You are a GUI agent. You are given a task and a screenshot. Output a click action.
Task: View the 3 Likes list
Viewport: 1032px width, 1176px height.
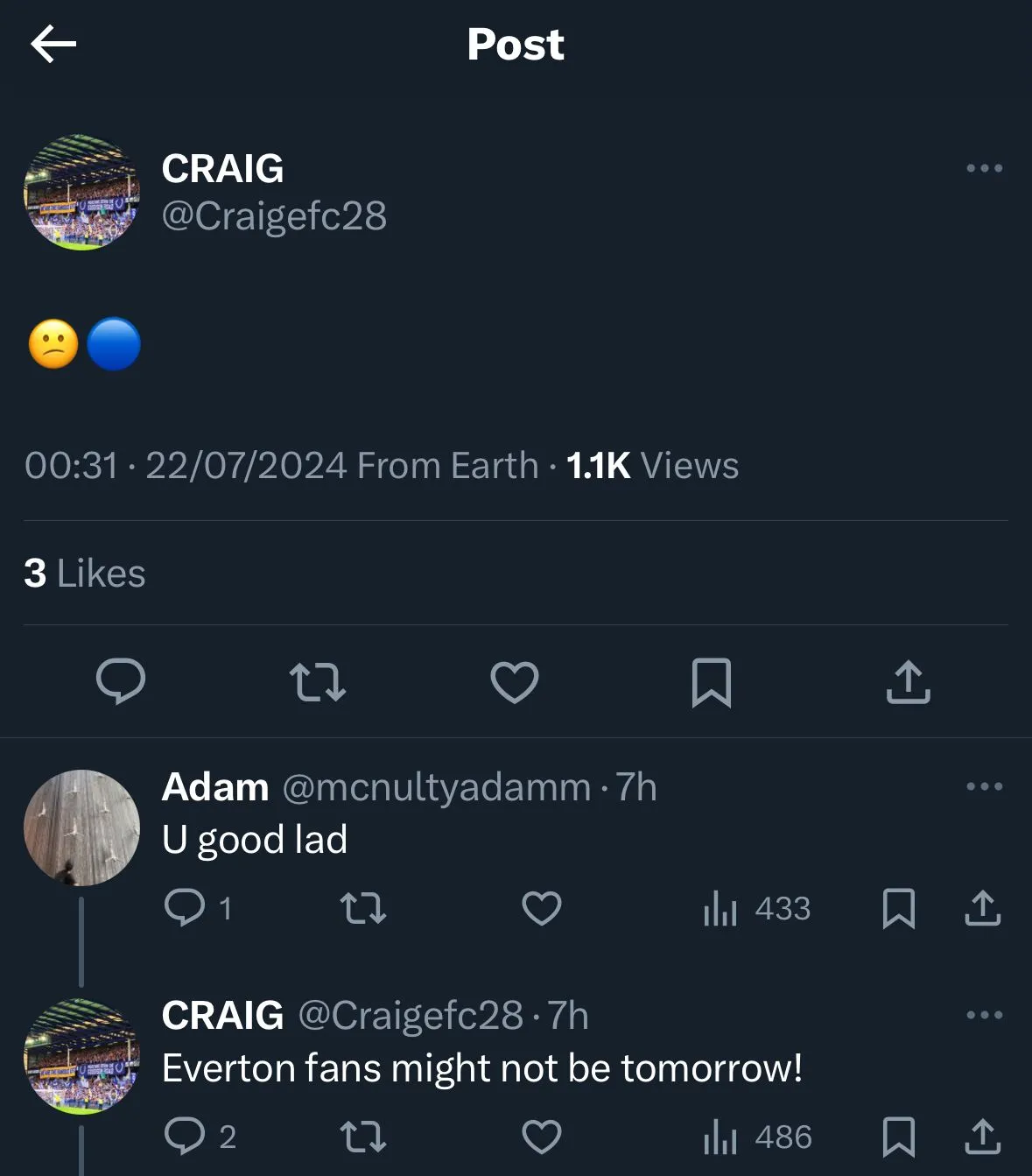click(x=85, y=574)
